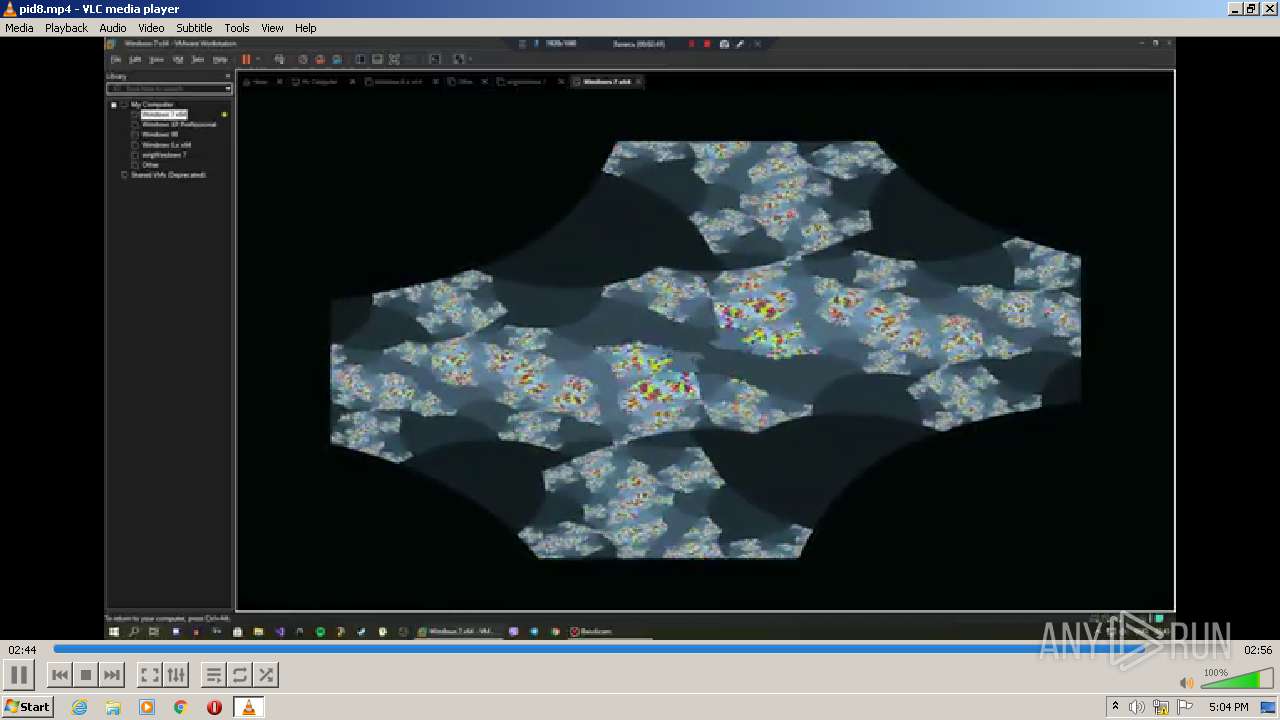Launch Internet Explorer from the taskbar

coord(79,707)
